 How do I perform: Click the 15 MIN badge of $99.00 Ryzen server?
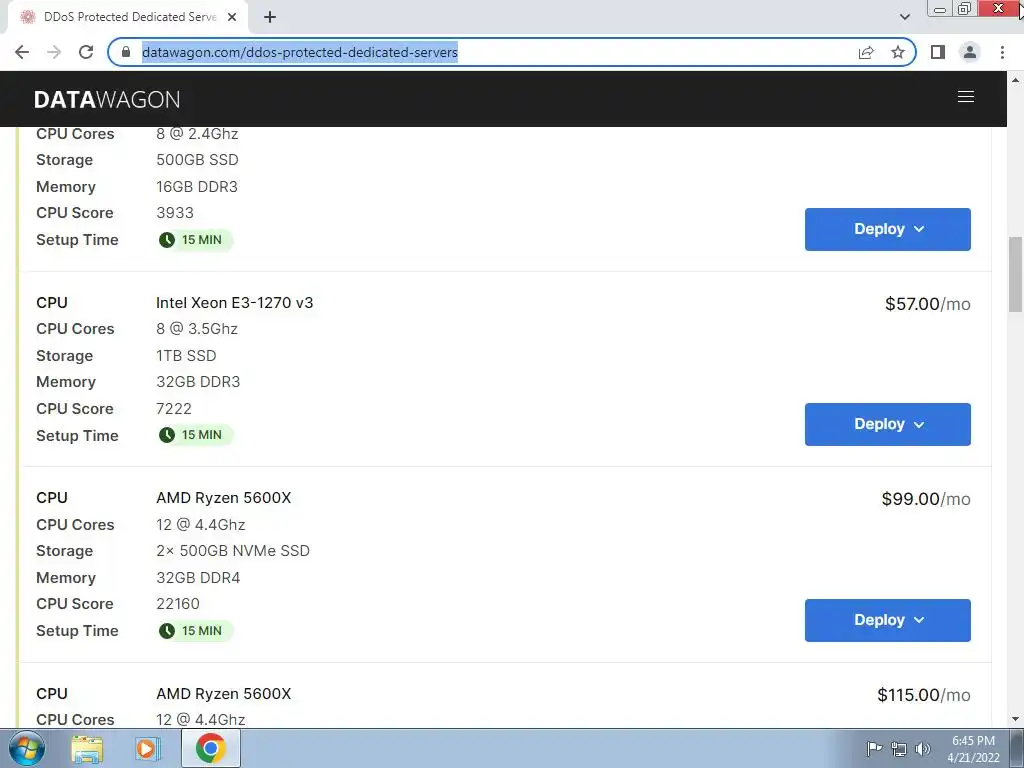pyautogui.click(x=195, y=631)
